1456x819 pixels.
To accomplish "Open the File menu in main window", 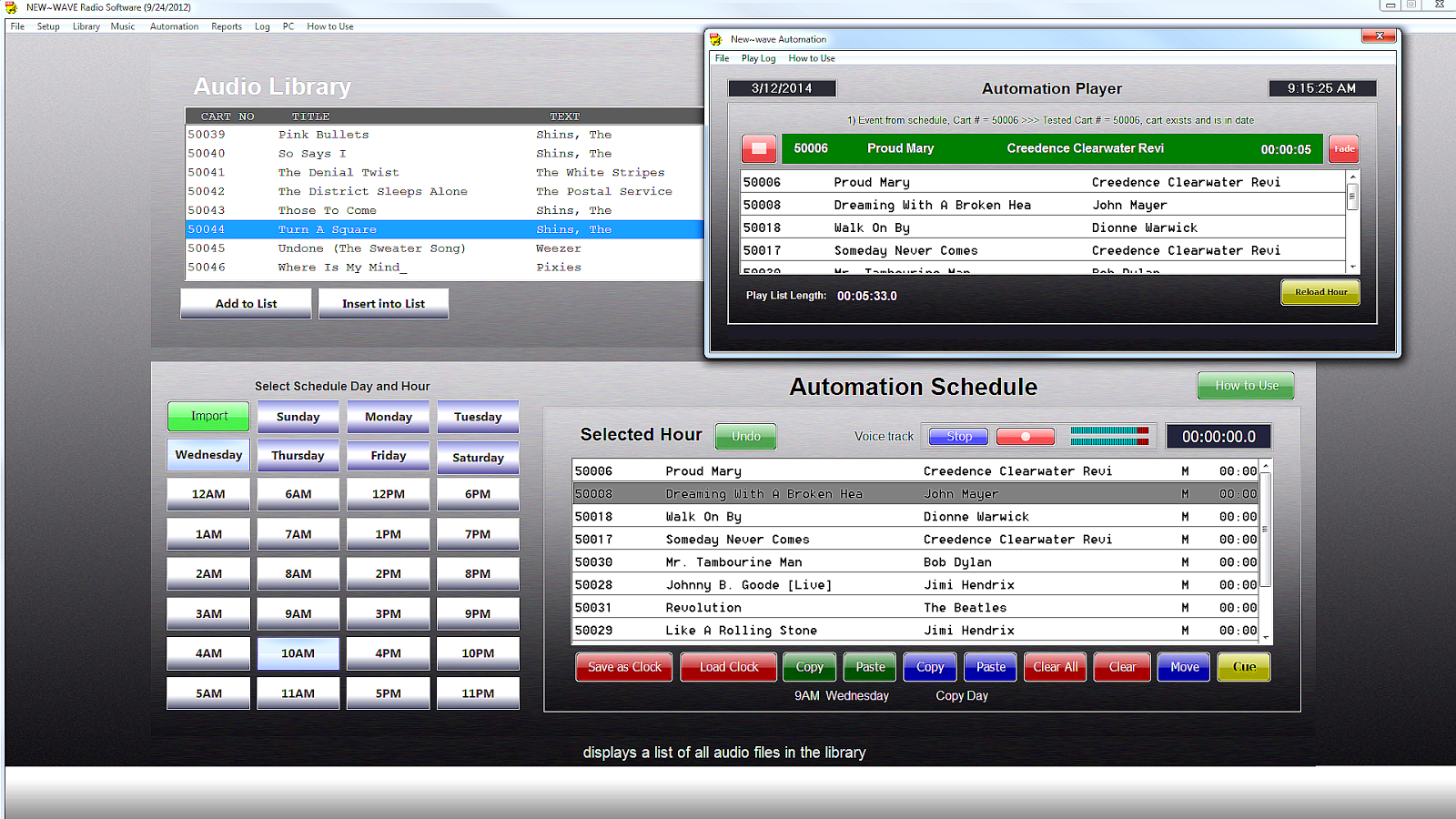I will coord(17,26).
